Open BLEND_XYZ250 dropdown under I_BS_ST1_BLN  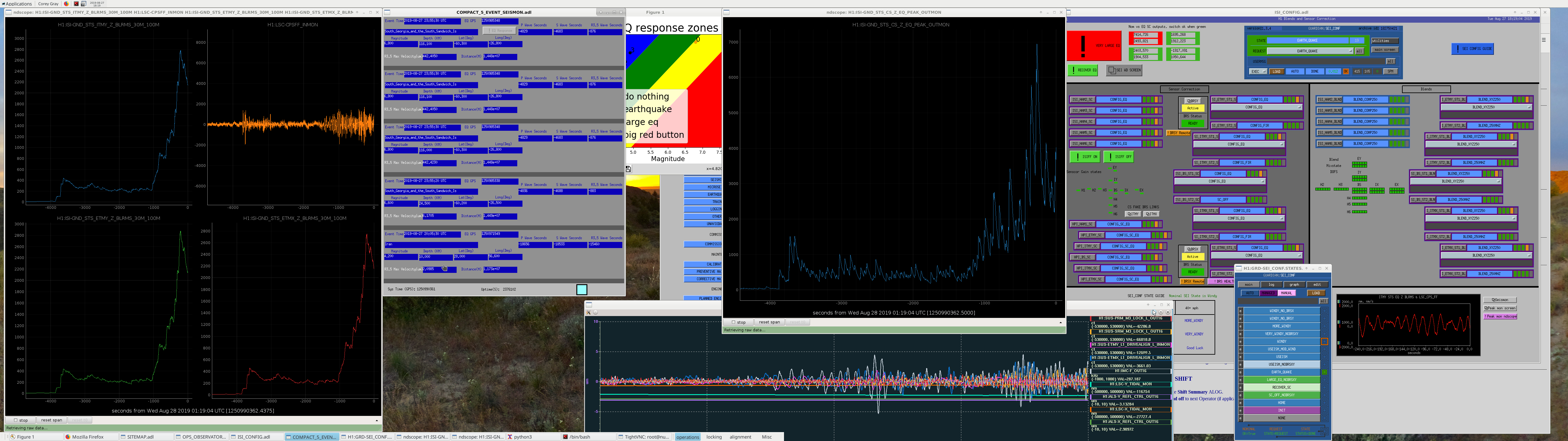[x=1455, y=182]
